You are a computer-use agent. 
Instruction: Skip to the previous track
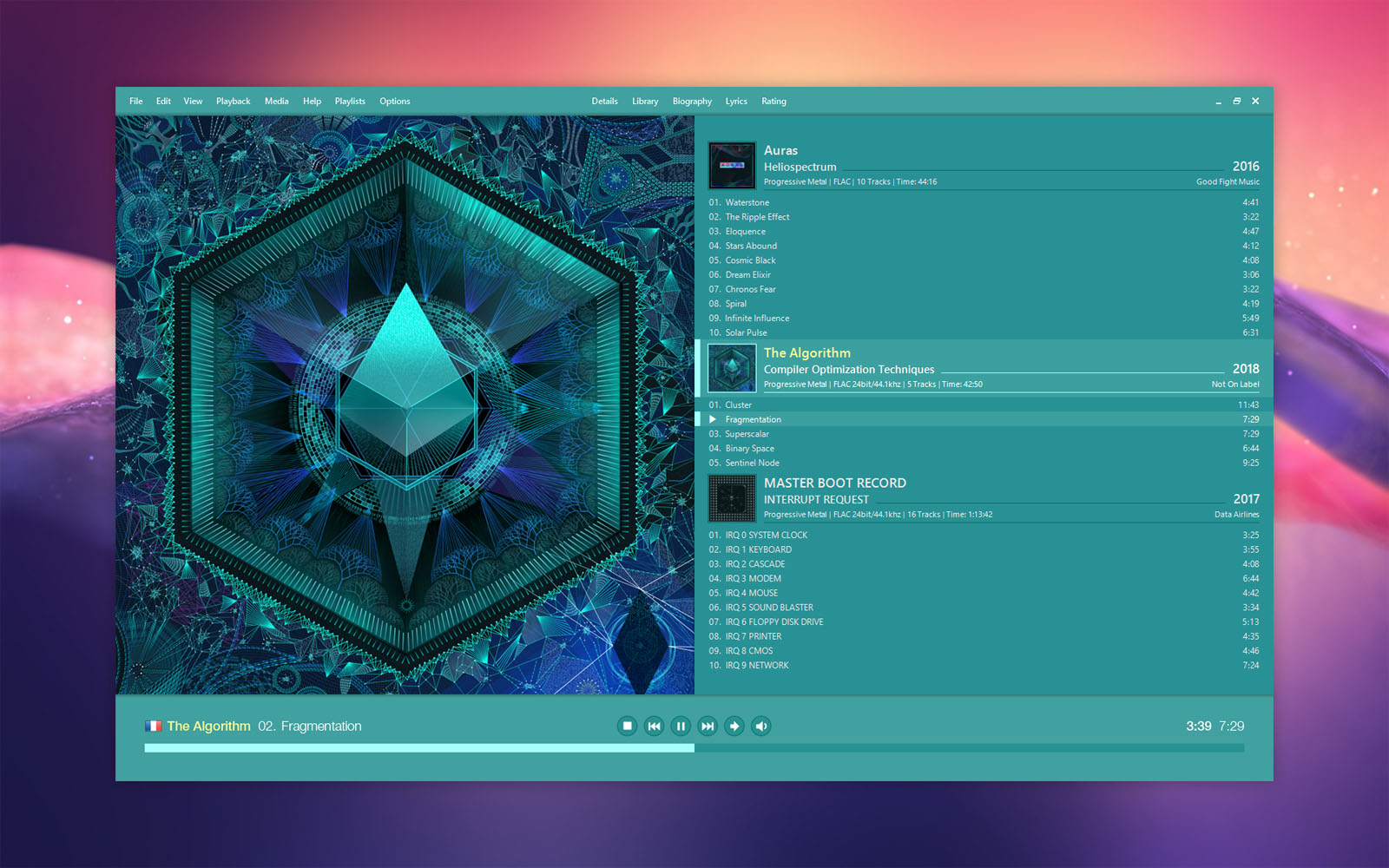(x=654, y=726)
